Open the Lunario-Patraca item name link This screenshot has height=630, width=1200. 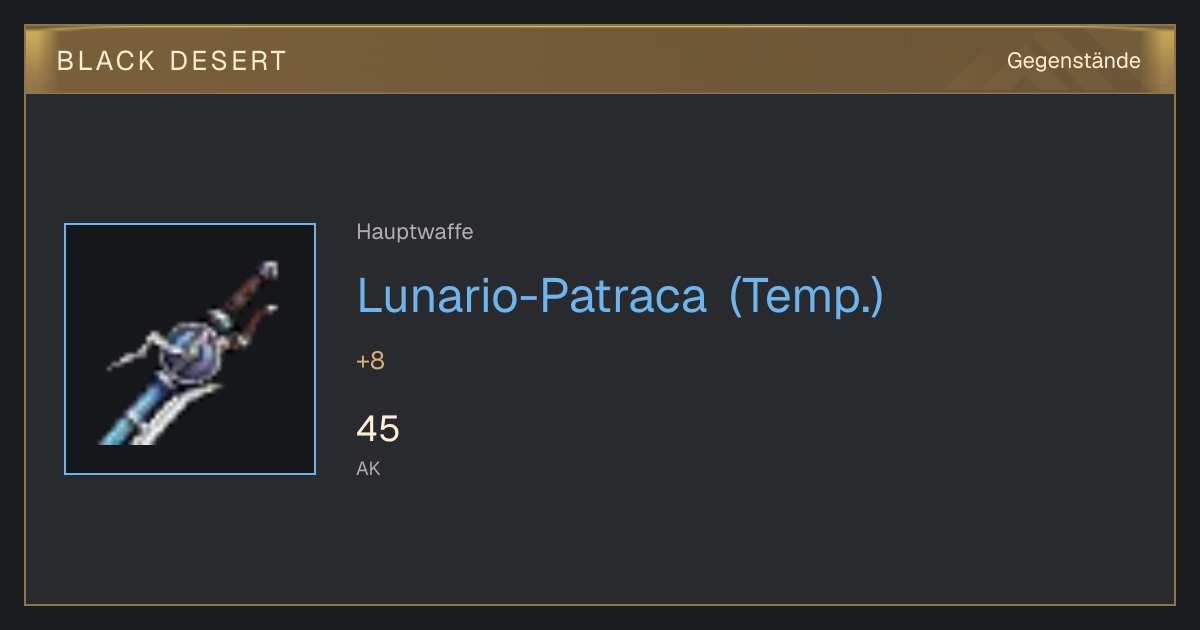(532, 295)
